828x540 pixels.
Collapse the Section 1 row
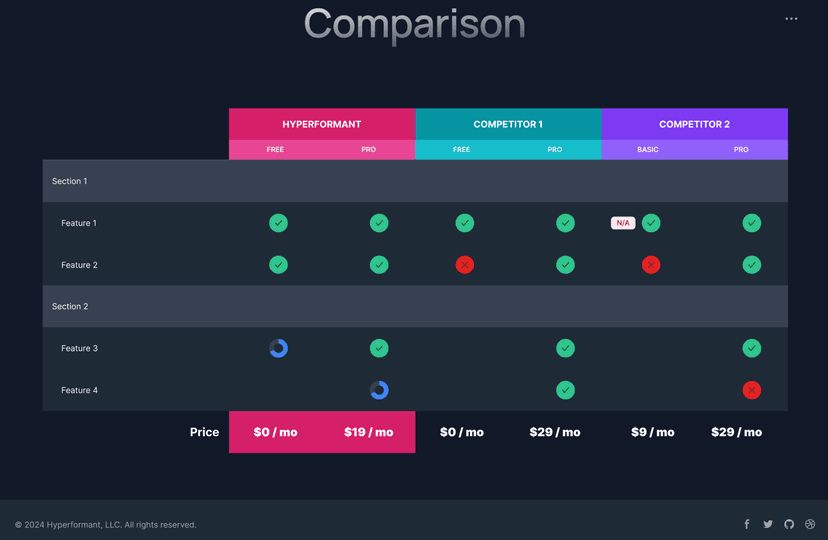click(70, 181)
